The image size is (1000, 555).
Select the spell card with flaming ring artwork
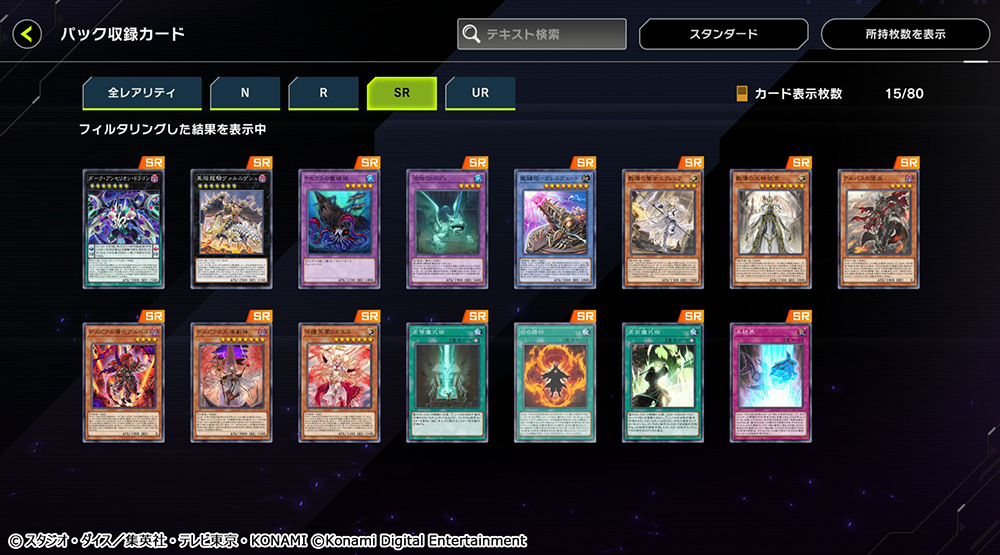coord(555,383)
